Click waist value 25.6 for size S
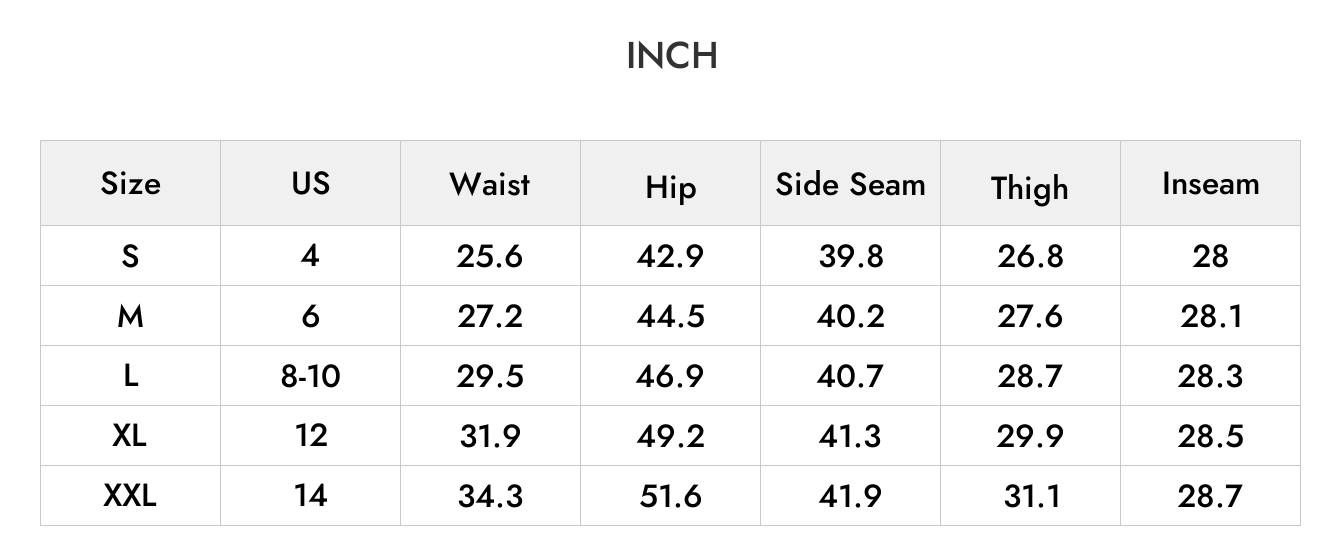The image size is (1340, 540). (490, 256)
